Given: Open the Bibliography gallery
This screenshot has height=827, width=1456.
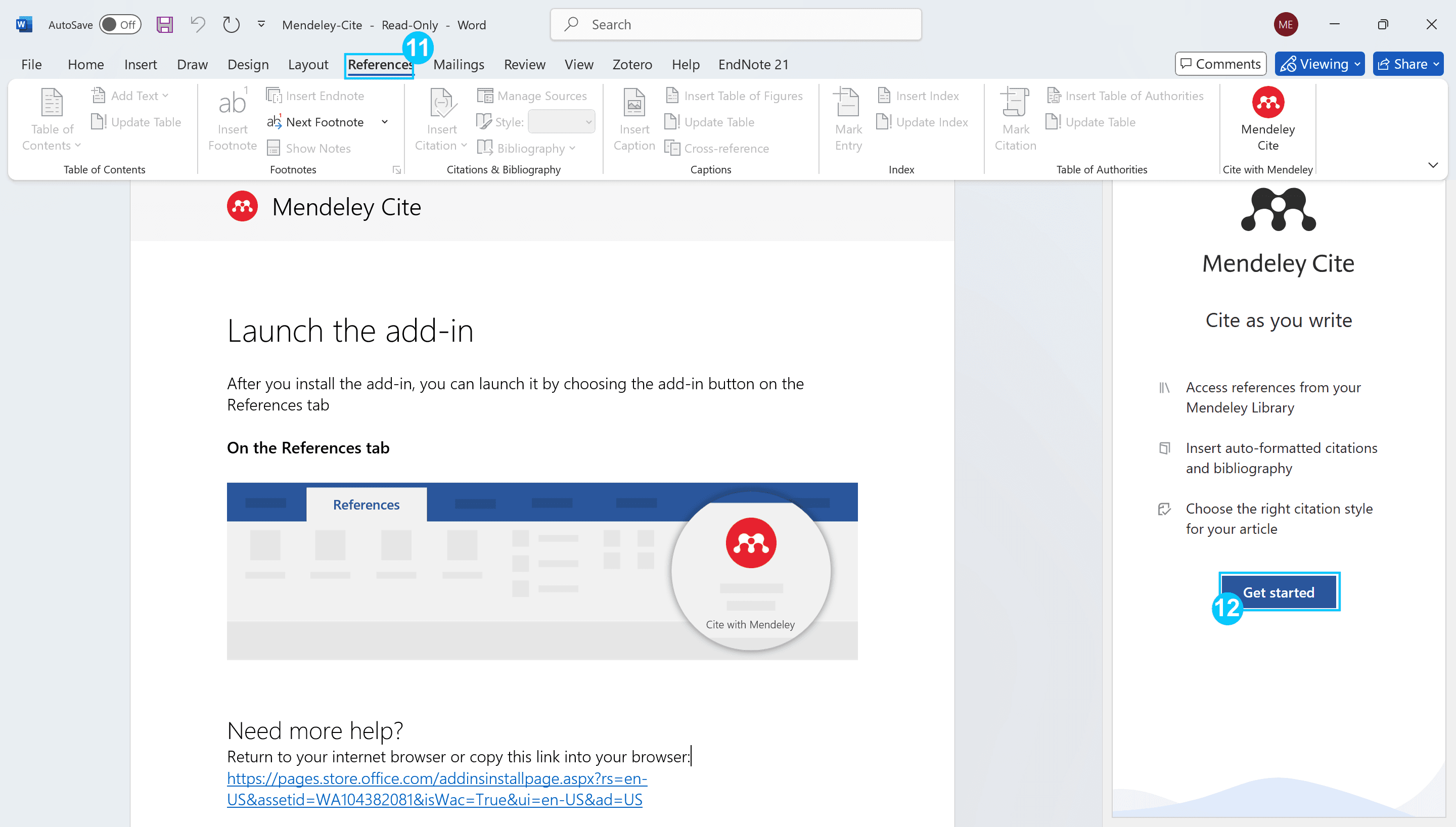Looking at the screenshot, I should (526, 148).
